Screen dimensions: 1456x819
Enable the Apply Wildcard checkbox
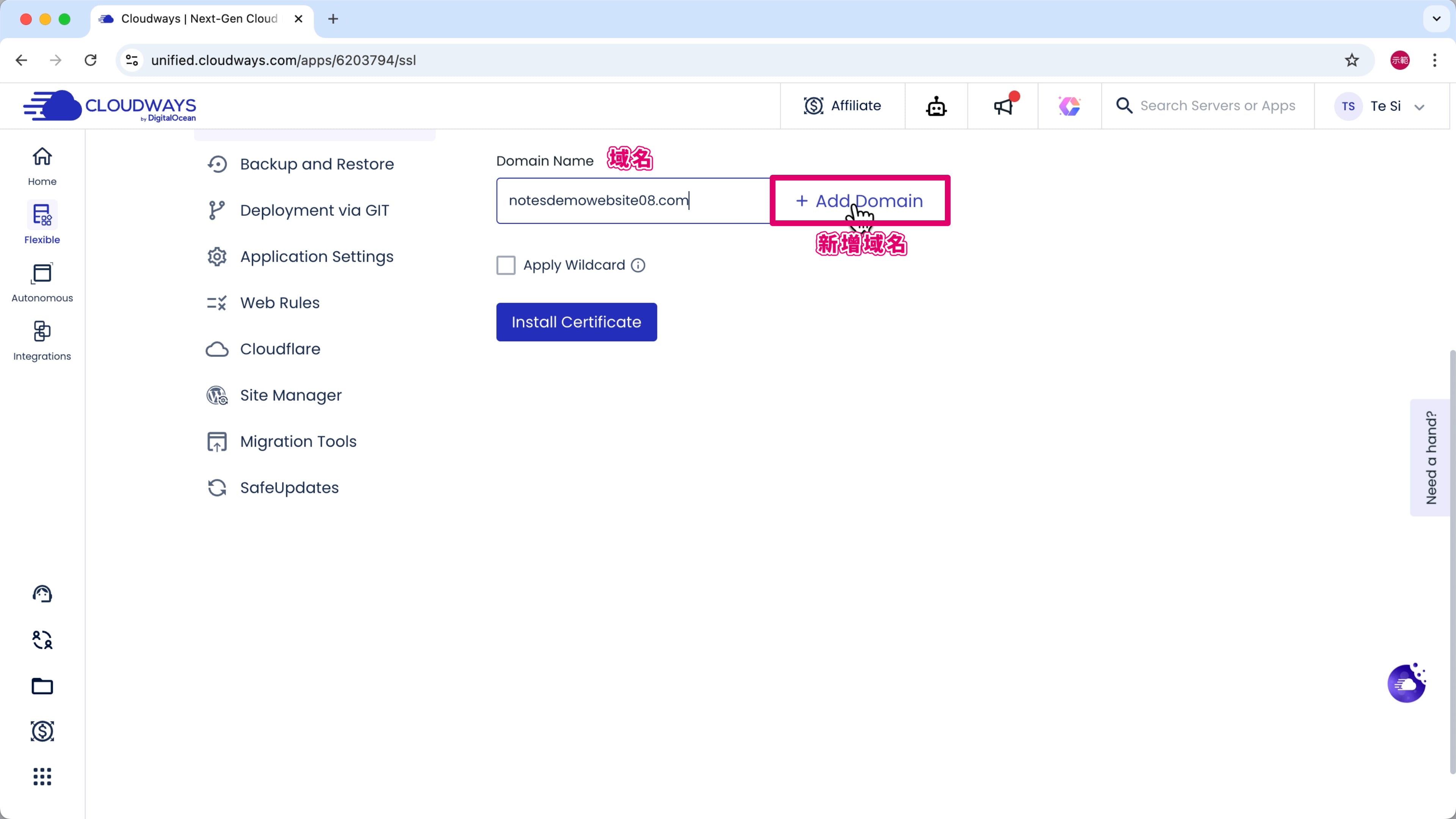[x=505, y=265]
